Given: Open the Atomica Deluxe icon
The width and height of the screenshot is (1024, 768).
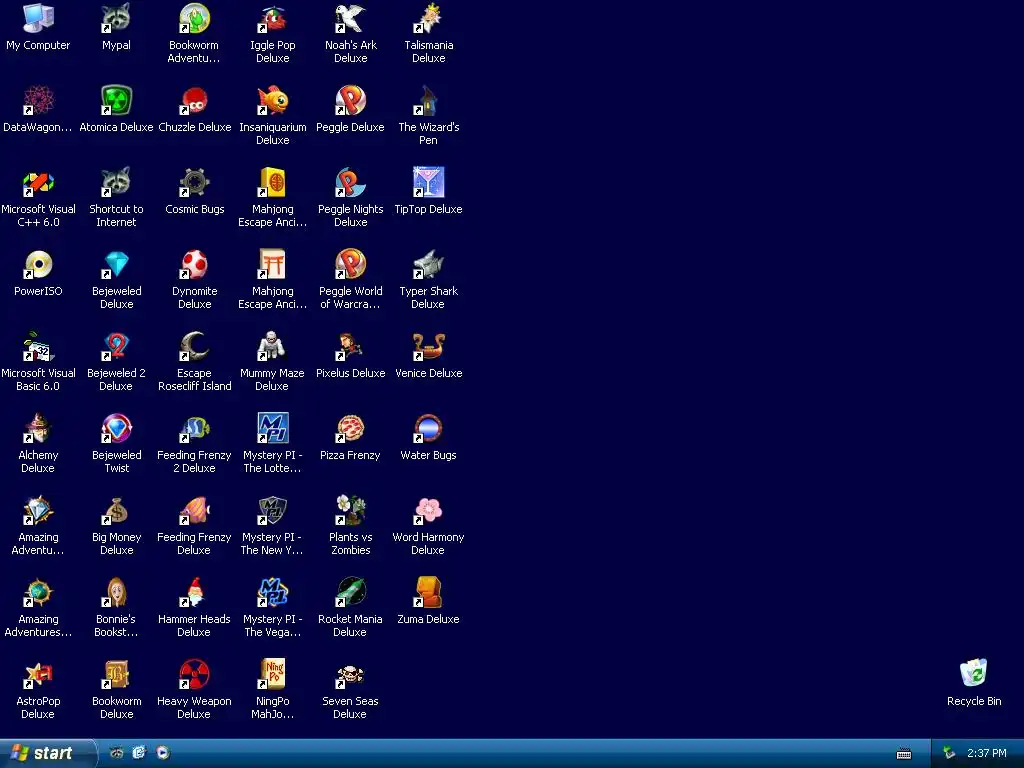Looking at the screenshot, I should point(116,101).
